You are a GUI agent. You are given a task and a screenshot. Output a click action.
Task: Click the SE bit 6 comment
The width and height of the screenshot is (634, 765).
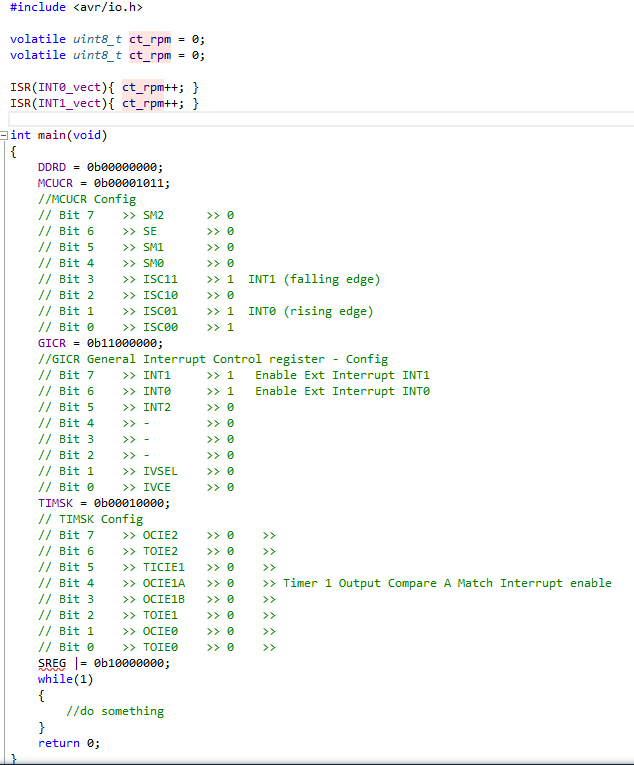136,231
